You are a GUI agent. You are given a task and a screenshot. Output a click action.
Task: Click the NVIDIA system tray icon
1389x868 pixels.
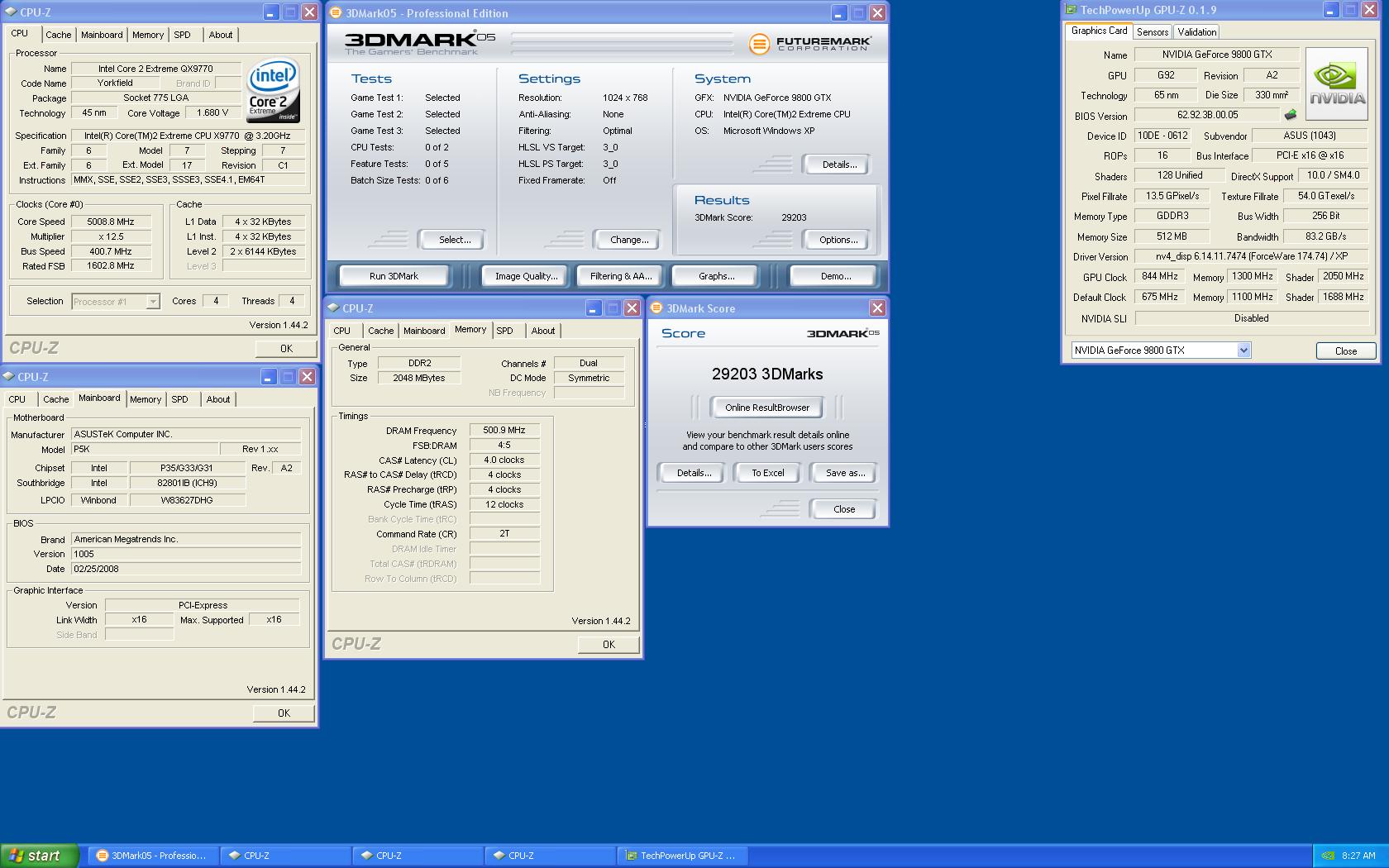[1328, 856]
